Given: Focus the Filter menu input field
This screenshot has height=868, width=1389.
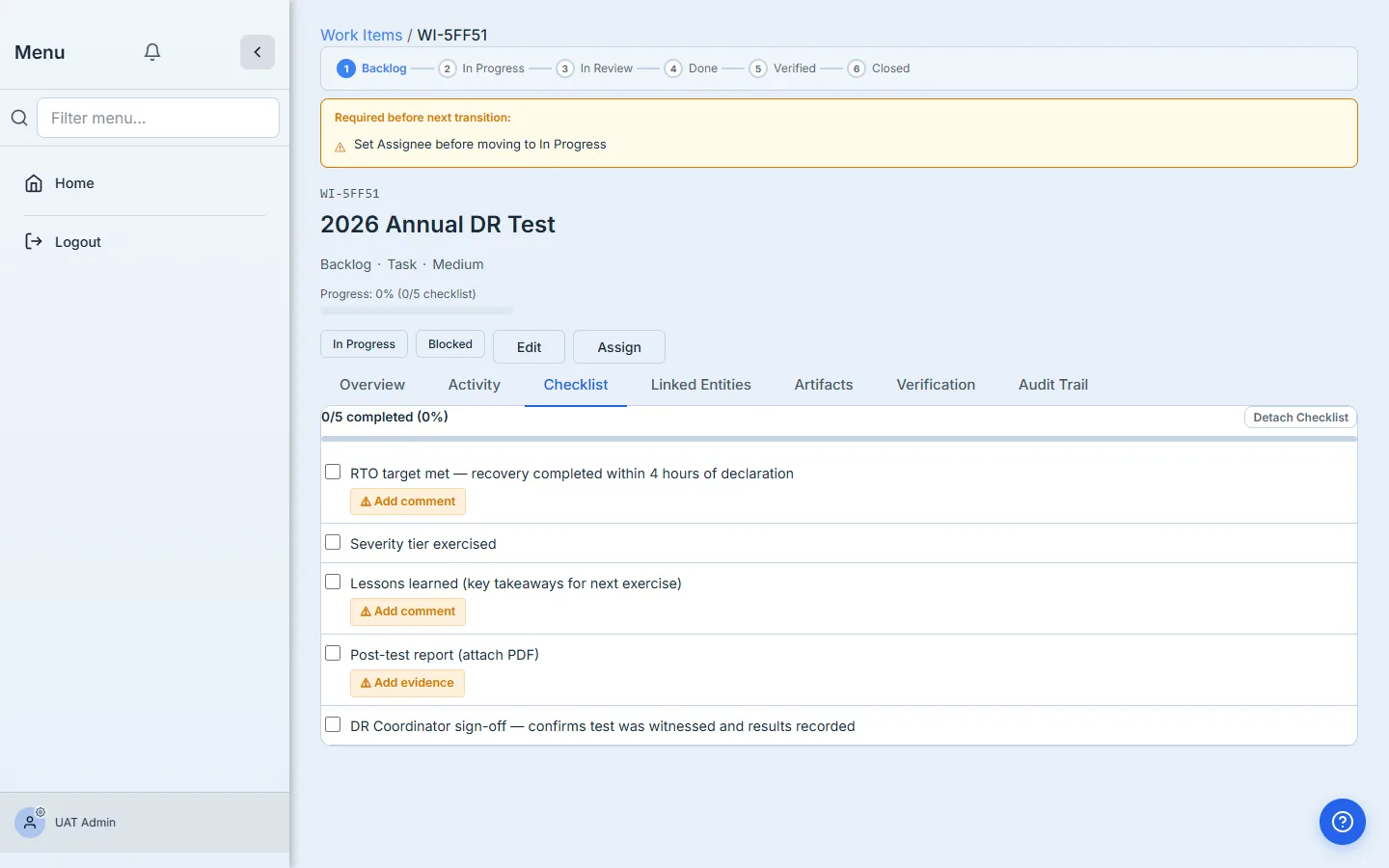Looking at the screenshot, I should click(158, 118).
